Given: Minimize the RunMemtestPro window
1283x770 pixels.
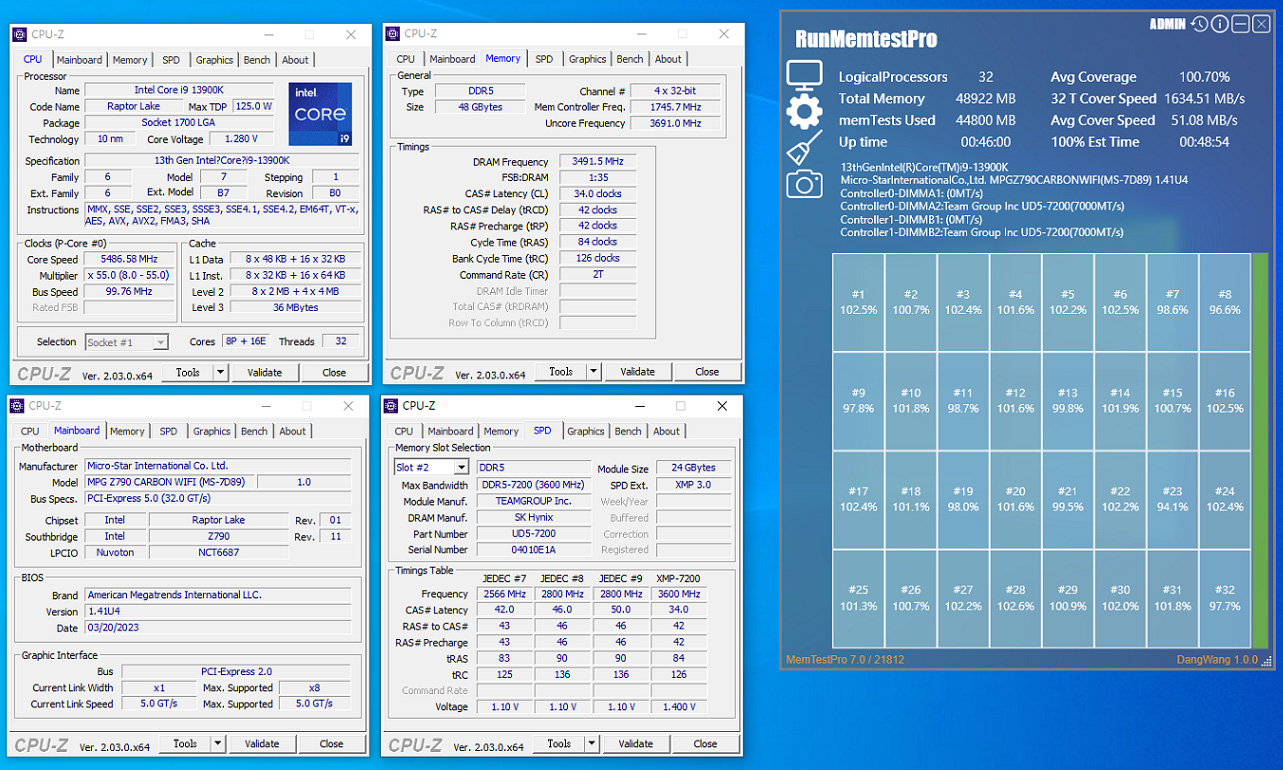Looking at the screenshot, I should pyautogui.click(x=1240, y=24).
